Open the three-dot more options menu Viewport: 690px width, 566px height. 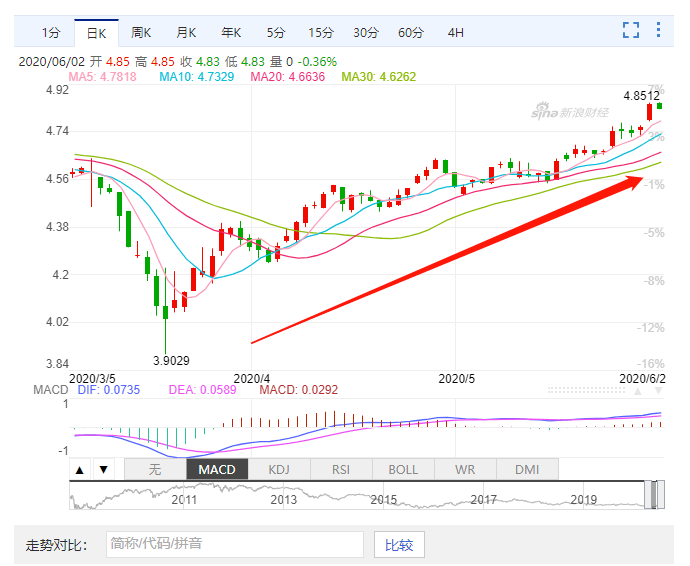point(658,30)
